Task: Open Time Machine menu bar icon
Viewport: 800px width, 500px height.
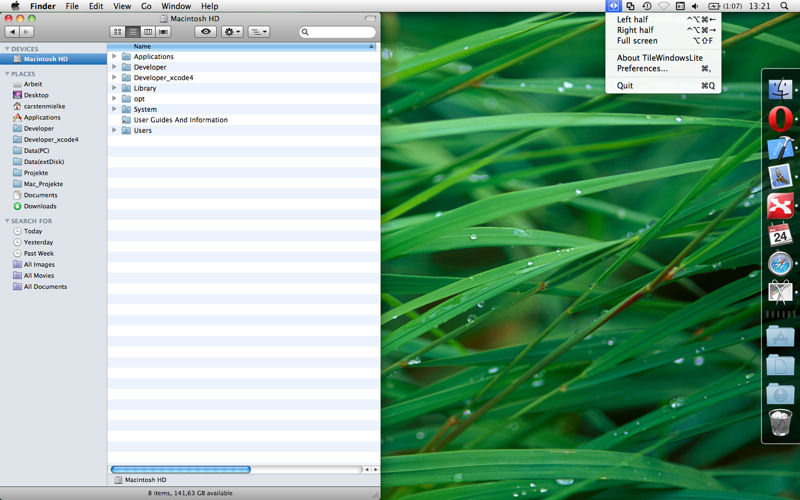Action: pos(646,6)
